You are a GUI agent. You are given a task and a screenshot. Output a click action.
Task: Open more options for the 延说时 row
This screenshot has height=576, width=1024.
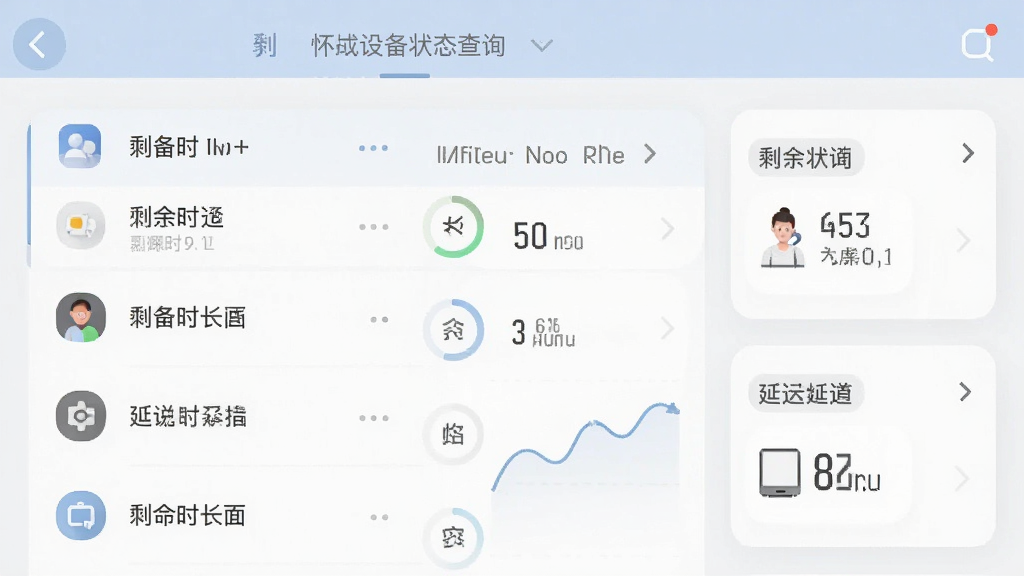click(374, 418)
